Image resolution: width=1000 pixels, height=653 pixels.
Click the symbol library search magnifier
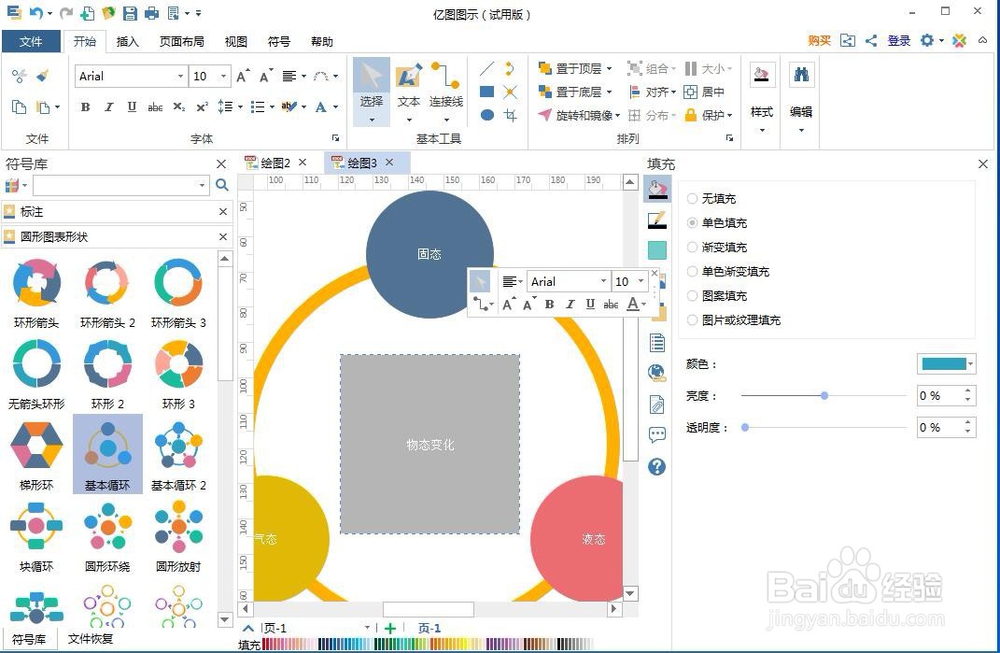222,185
